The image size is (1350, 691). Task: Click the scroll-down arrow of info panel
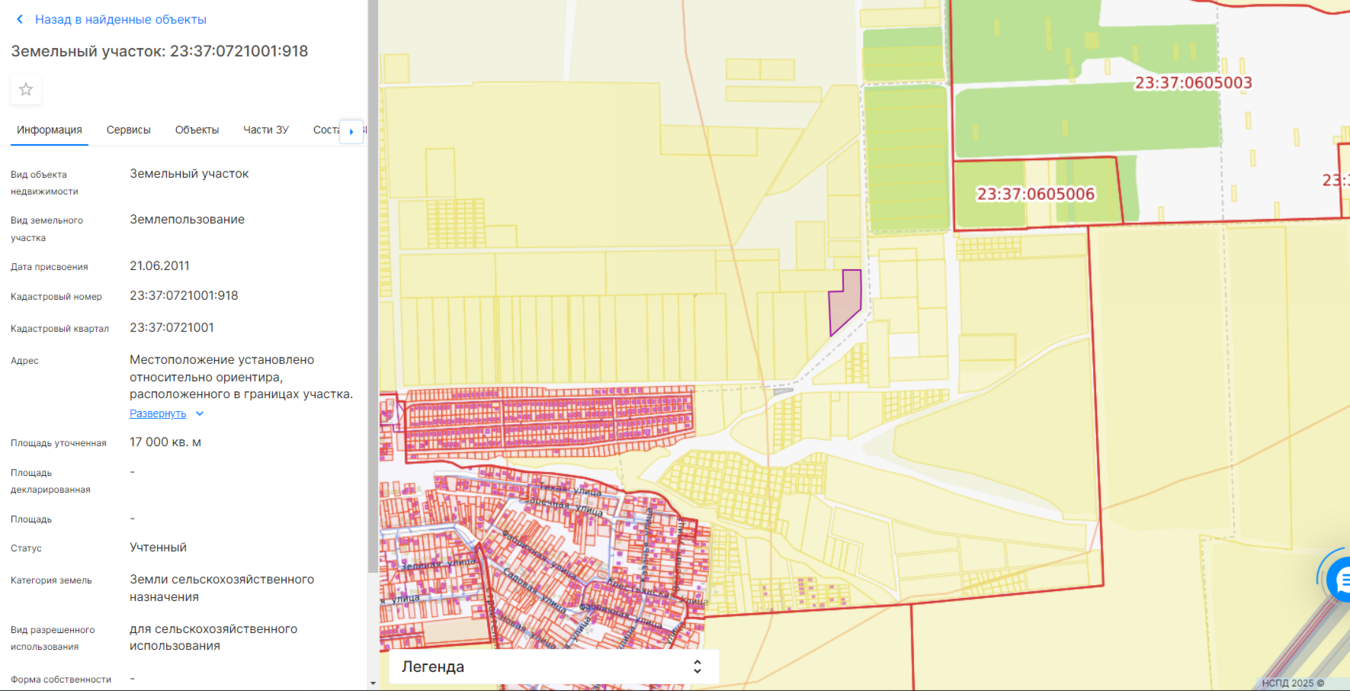373,683
